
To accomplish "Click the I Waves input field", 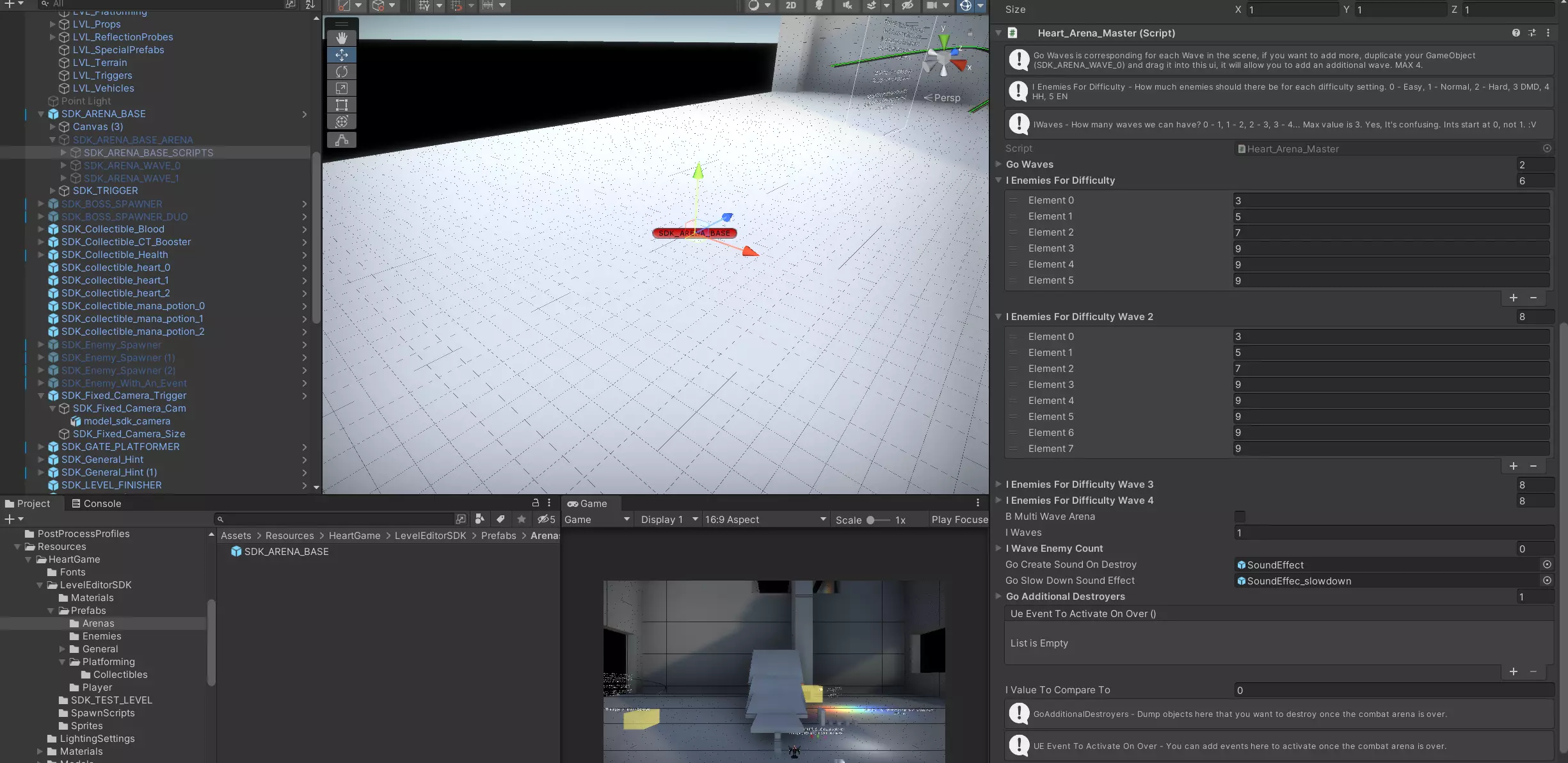I will click(x=1393, y=533).
